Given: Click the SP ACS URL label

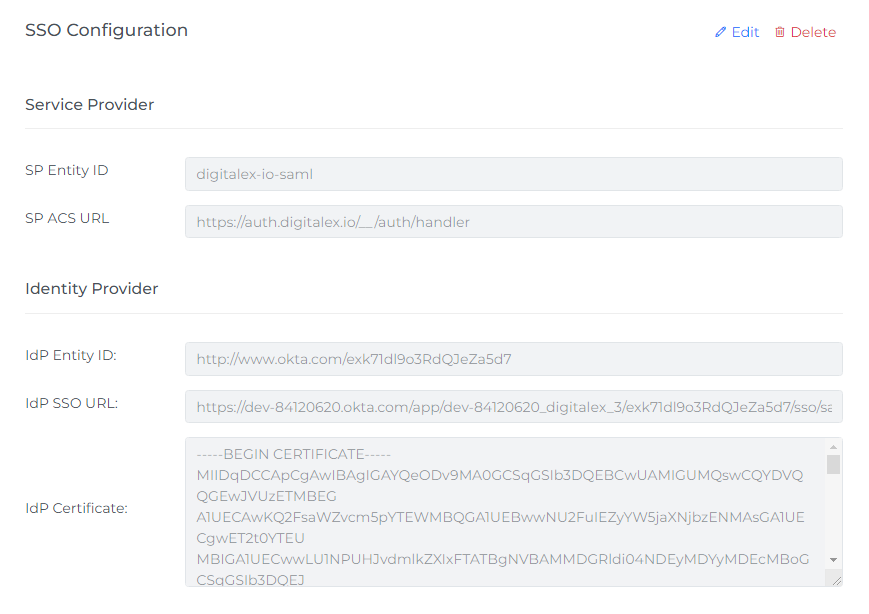Looking at the screenshot, I should pos(67,218).
